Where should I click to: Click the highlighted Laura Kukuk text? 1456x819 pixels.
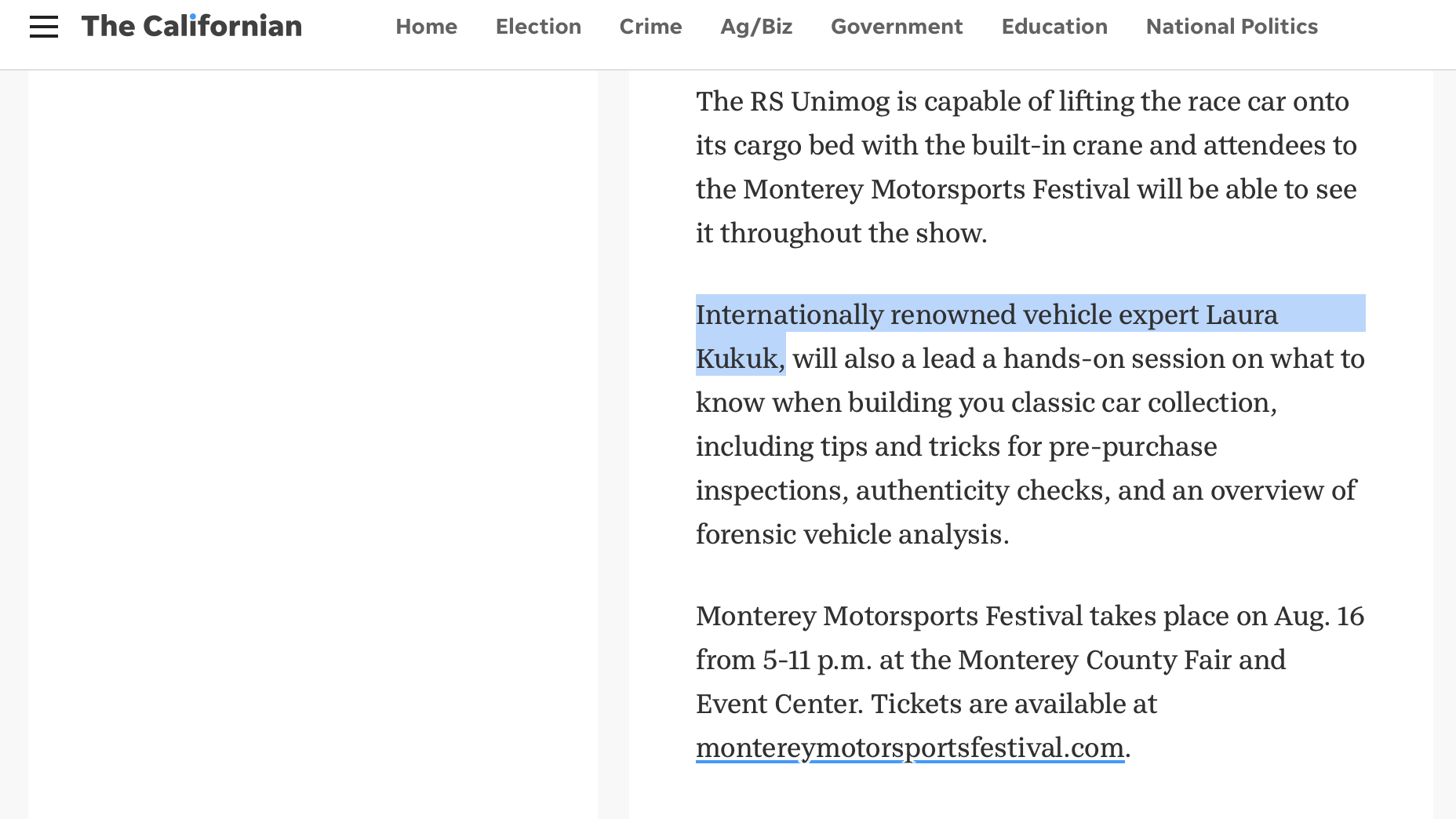pos(1241,315)
